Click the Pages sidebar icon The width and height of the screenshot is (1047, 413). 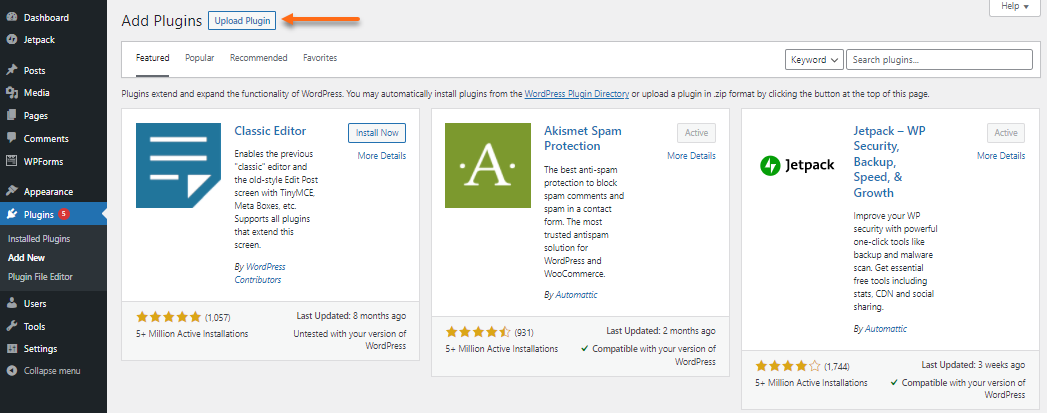(x=11, y=115)
